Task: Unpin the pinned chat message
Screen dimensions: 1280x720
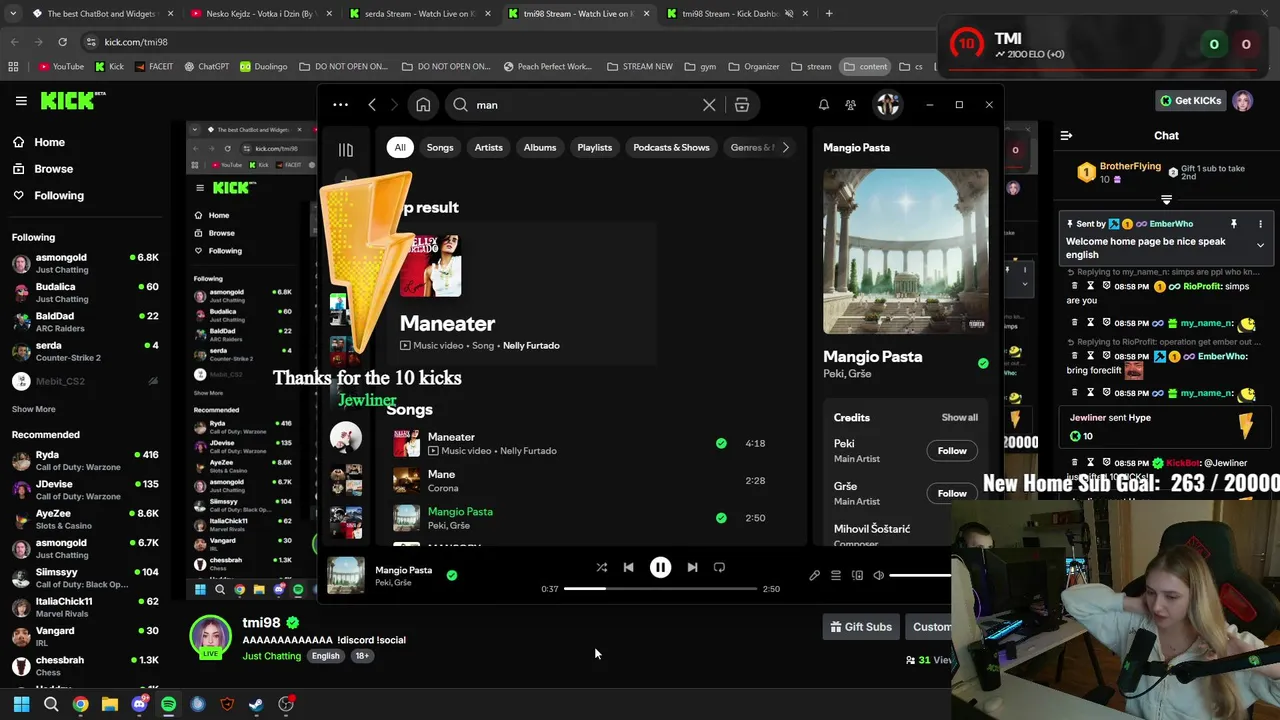Action: (x=1234, y=224)
